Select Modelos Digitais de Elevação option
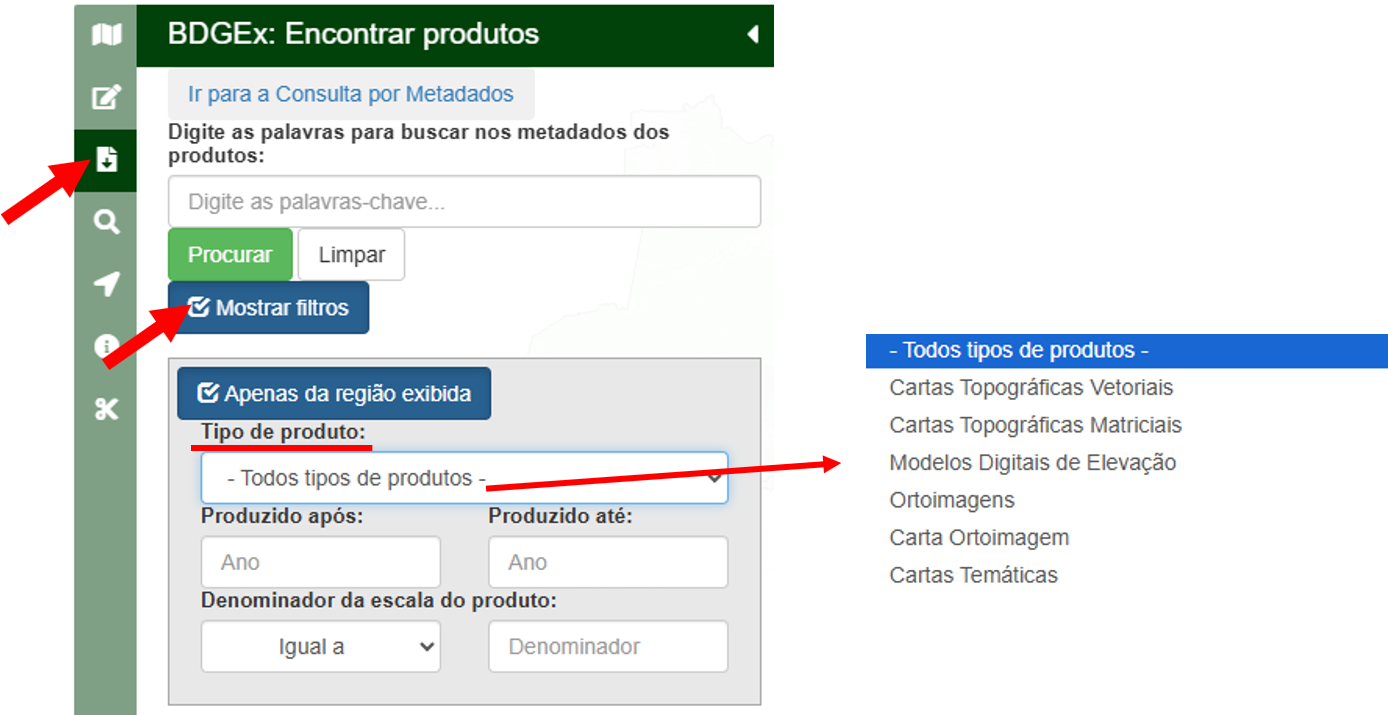Screen dimensions: 1388x715 (x=1032, y=463)
